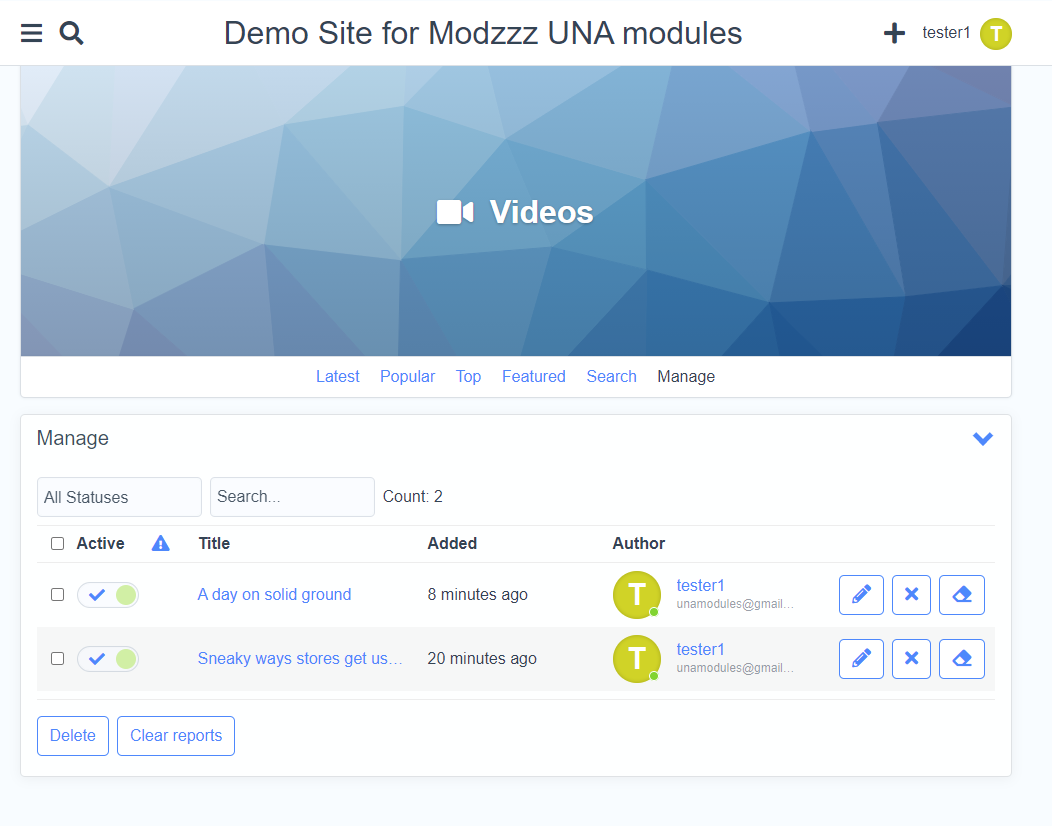Screen dimensions: 1052x826
Task: Open "Sneaky ways stores get us…" video link
Action: point(299,659)
